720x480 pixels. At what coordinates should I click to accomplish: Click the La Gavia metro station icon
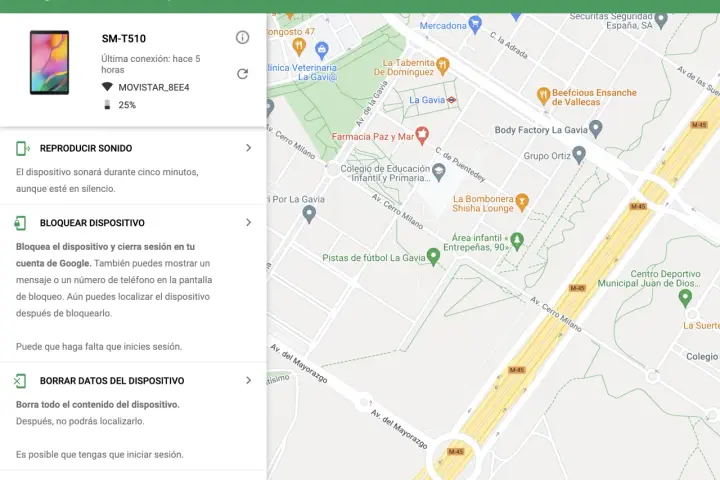451,100
